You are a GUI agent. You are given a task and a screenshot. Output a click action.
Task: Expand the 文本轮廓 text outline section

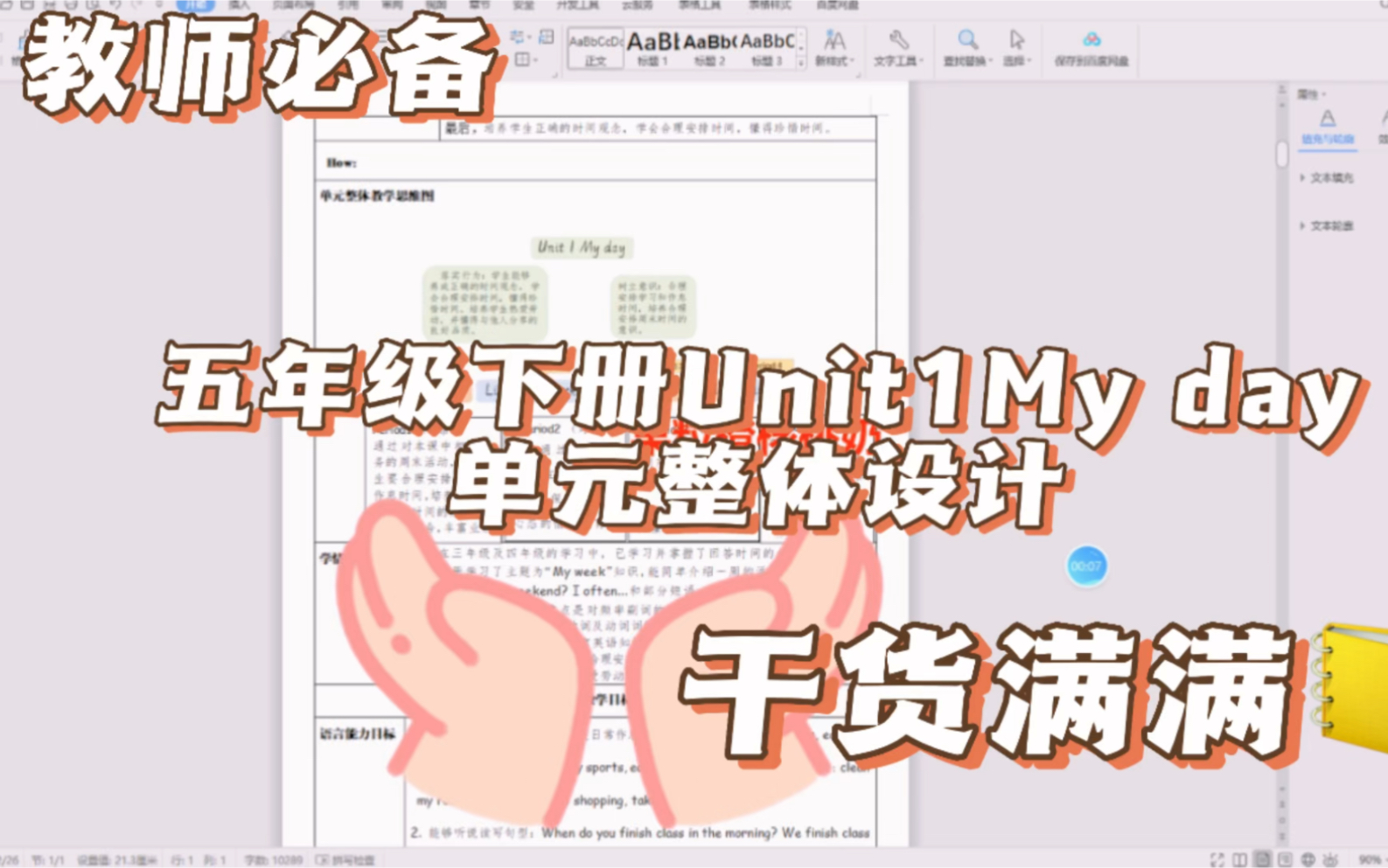(1327, 226)
